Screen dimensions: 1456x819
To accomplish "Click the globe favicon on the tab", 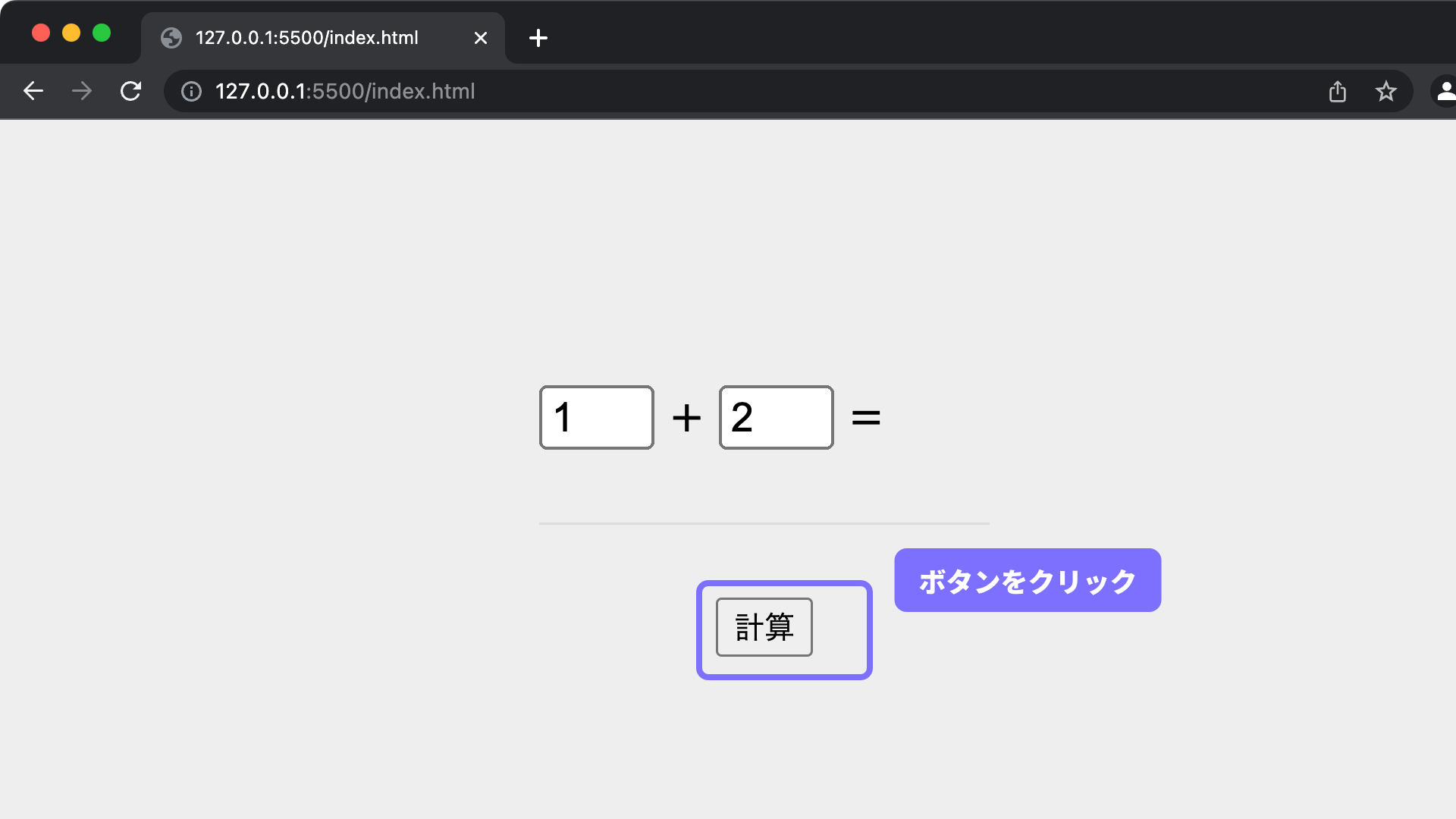I will point(171,38).
